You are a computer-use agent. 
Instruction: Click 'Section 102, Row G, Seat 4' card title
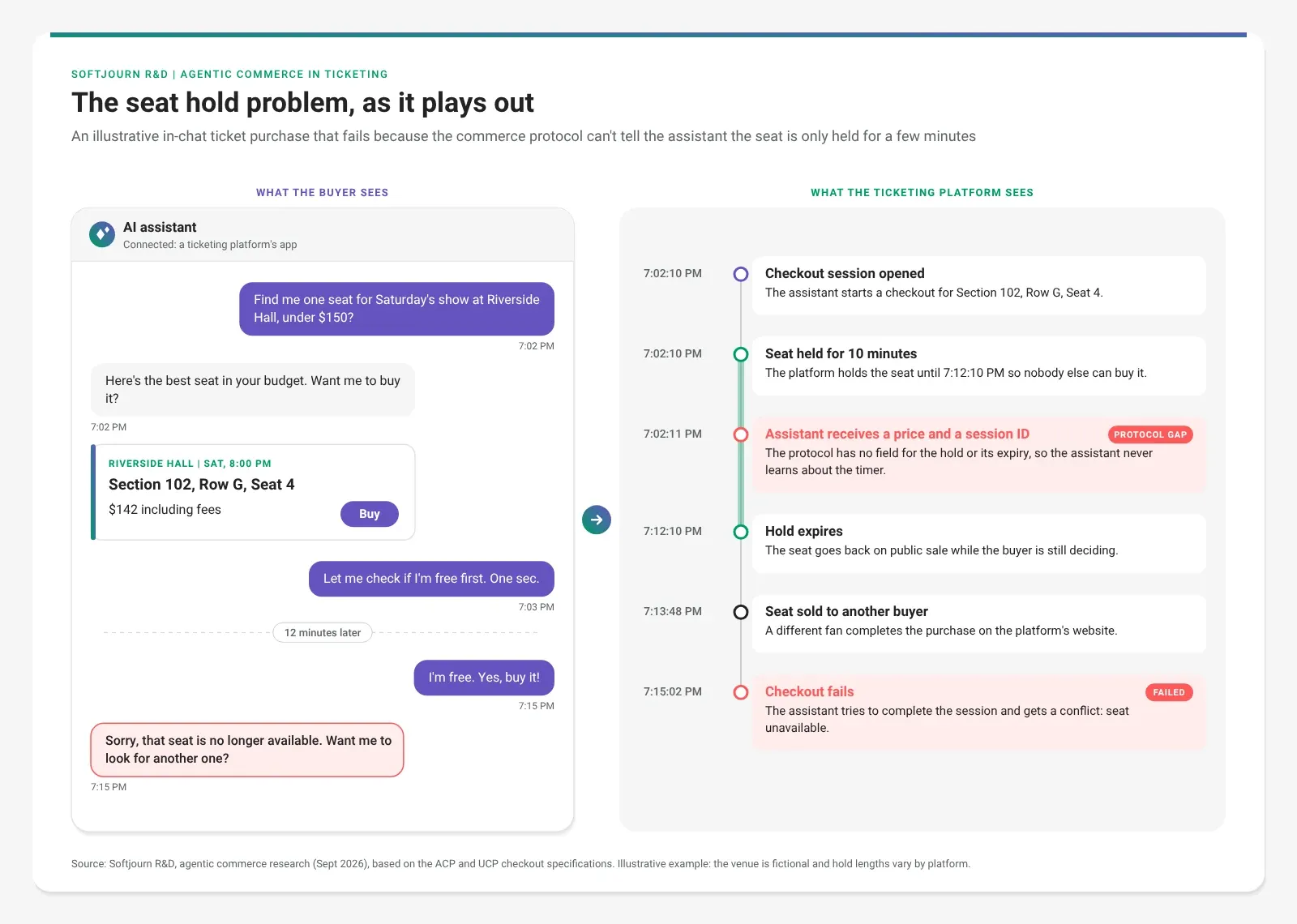pyautogui.click(x=202, y=485)
